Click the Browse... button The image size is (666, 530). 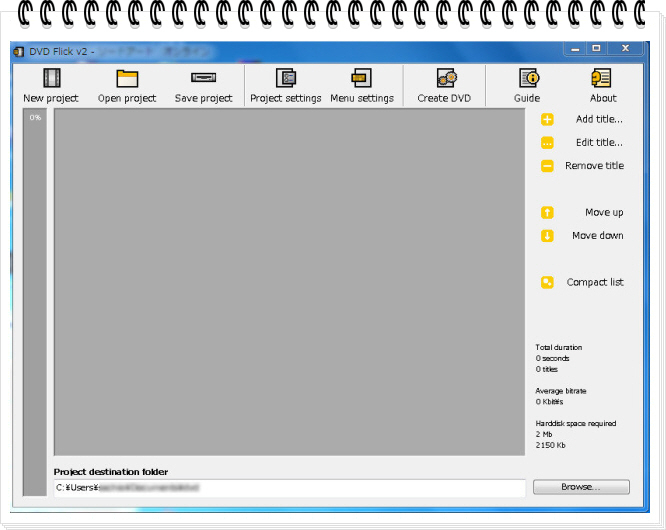coord(581,487)
